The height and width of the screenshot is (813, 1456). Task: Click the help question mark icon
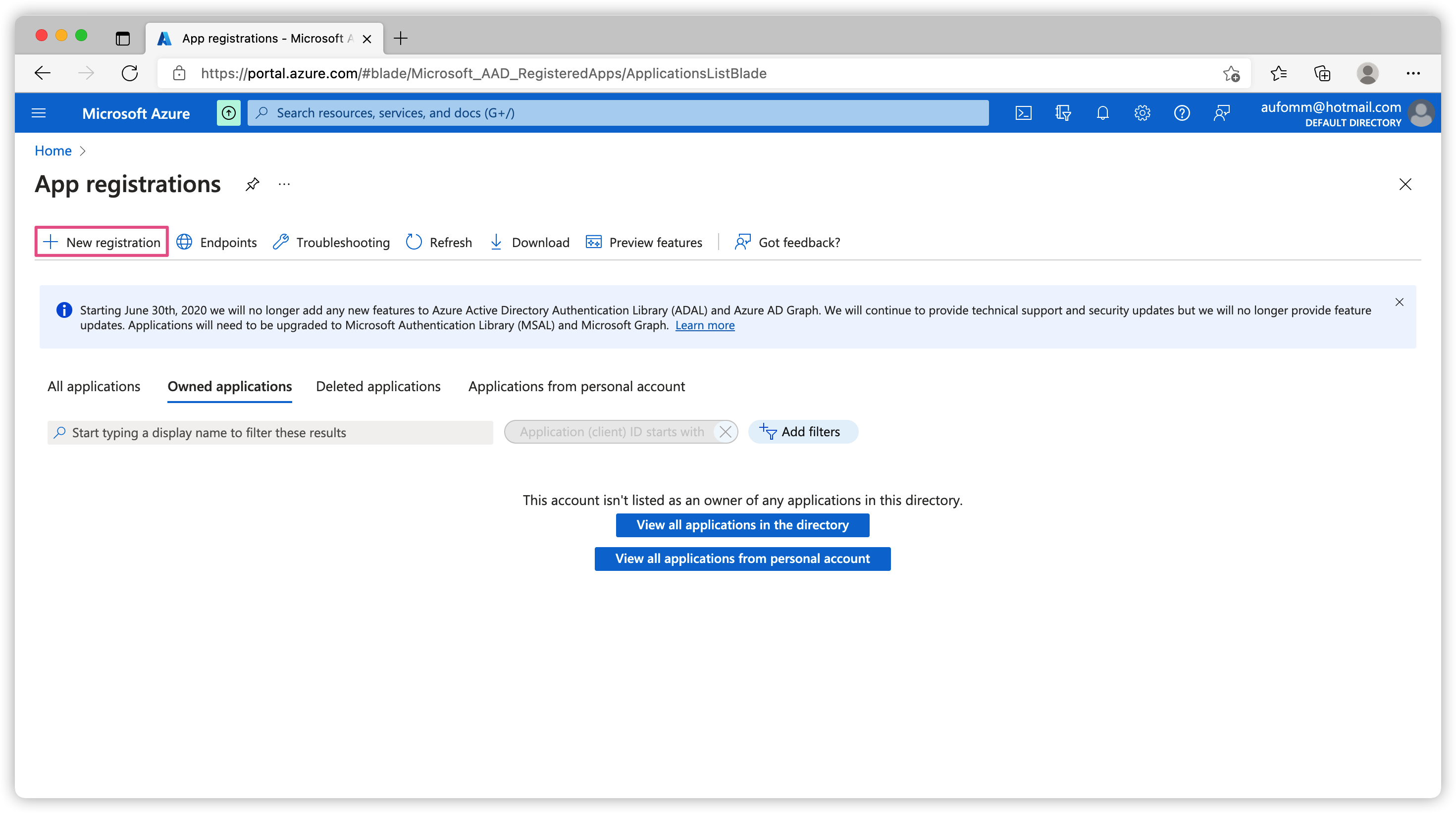[1181, 113]
